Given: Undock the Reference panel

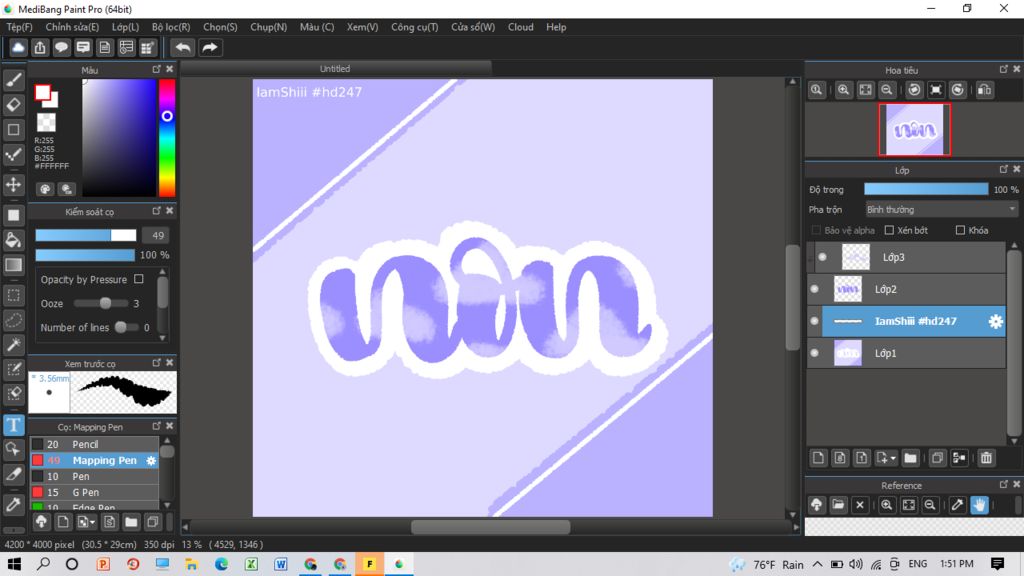Looking at the screenshot, I should [x=1004, y=485].
